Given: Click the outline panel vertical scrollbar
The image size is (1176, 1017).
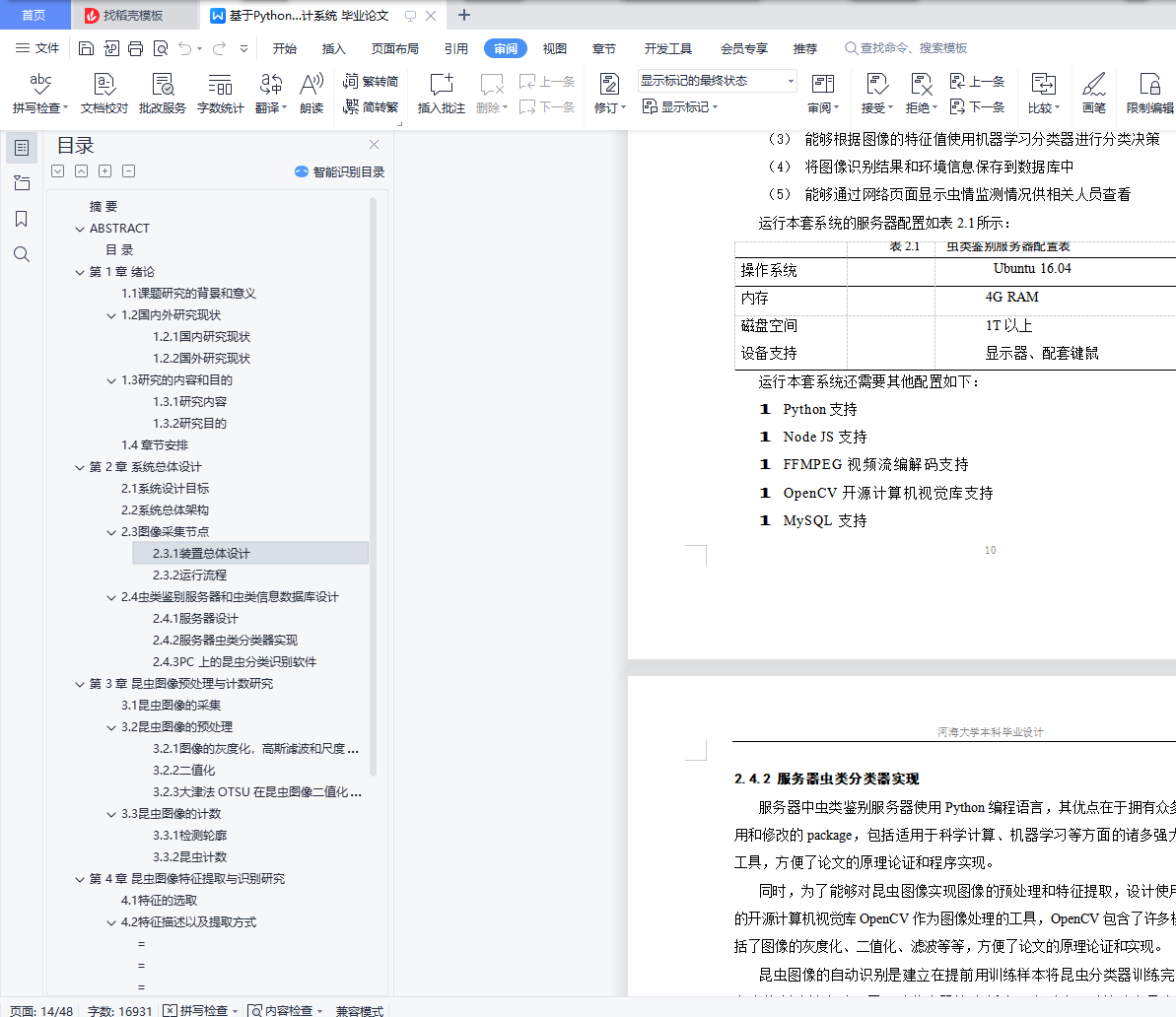Looking at the screenshot, I should tap(373, 486).
